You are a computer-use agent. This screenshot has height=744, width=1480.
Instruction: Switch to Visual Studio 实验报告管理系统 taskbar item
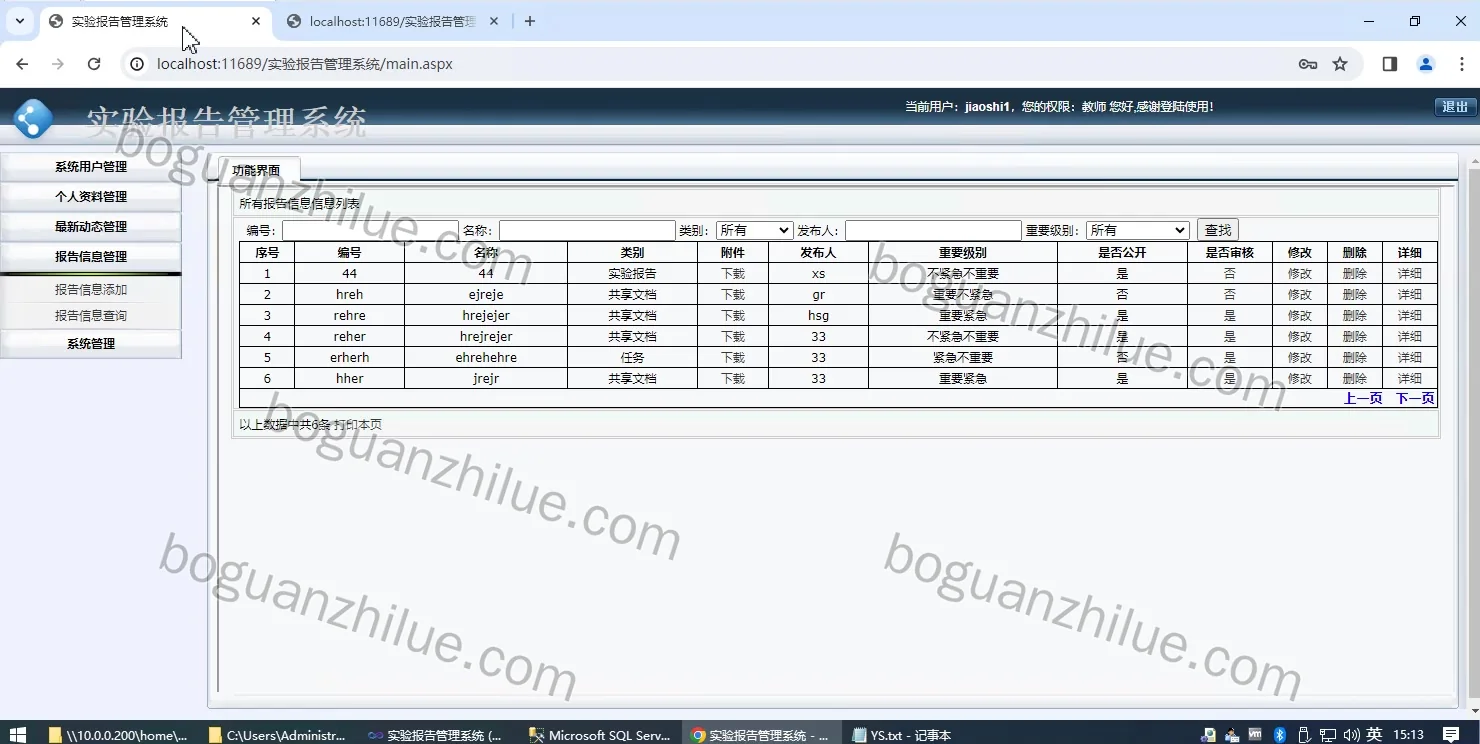[x=436, y=735]
